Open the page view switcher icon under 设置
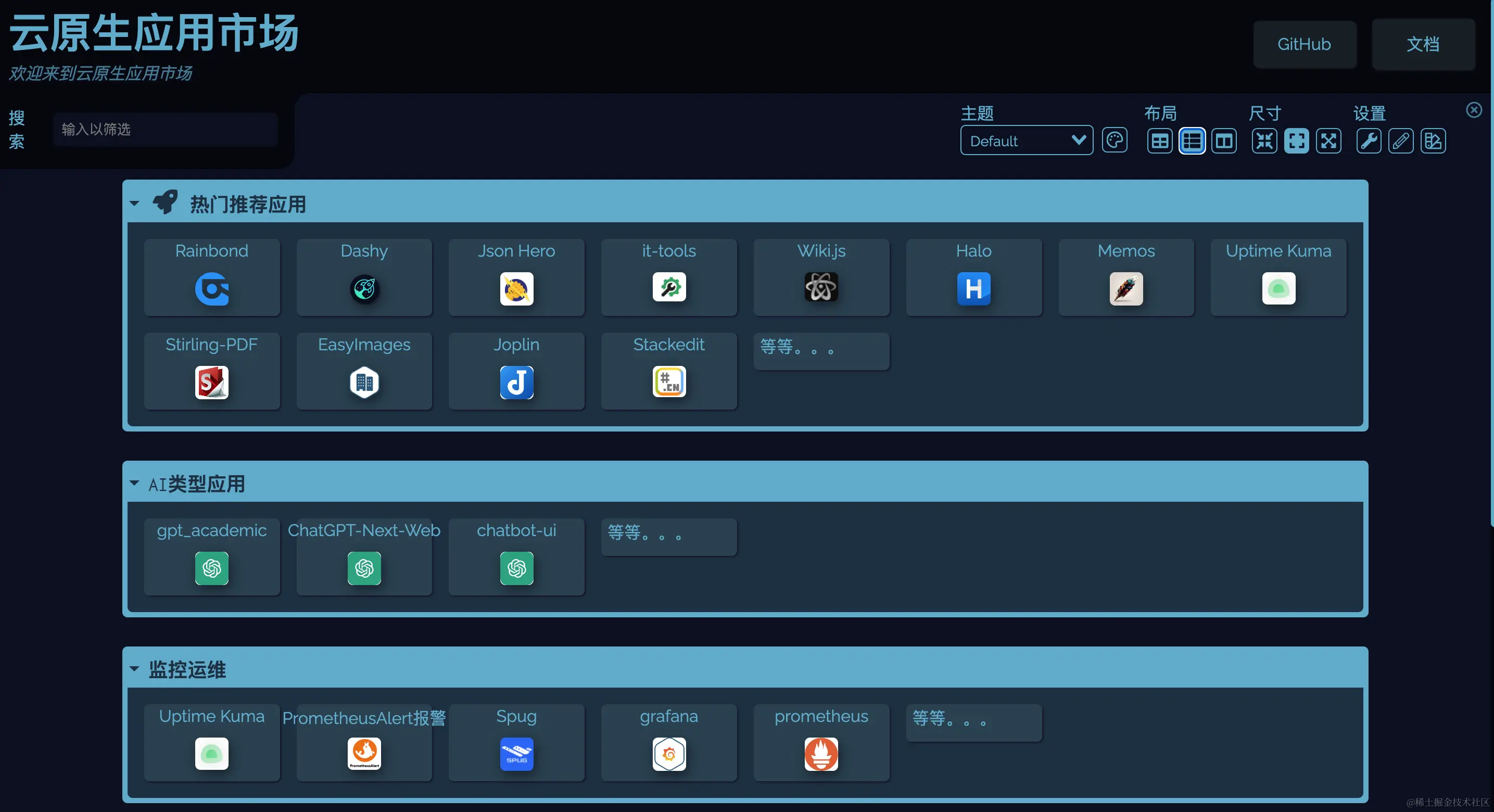Image resolution: width=1494 pixels, height=812 pixels. click(x=1433, y=141)
